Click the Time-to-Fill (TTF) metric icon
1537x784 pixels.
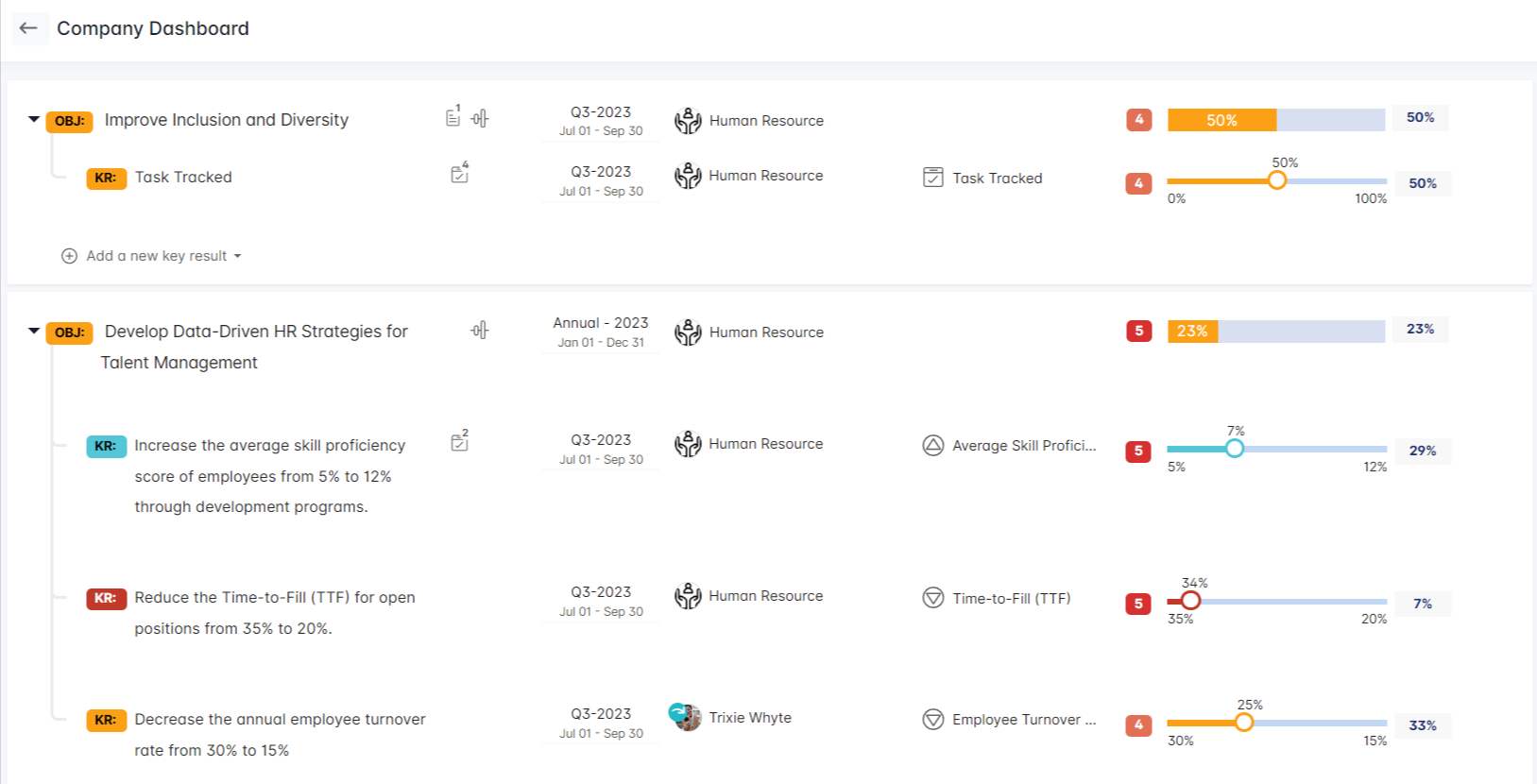point(933,598)
